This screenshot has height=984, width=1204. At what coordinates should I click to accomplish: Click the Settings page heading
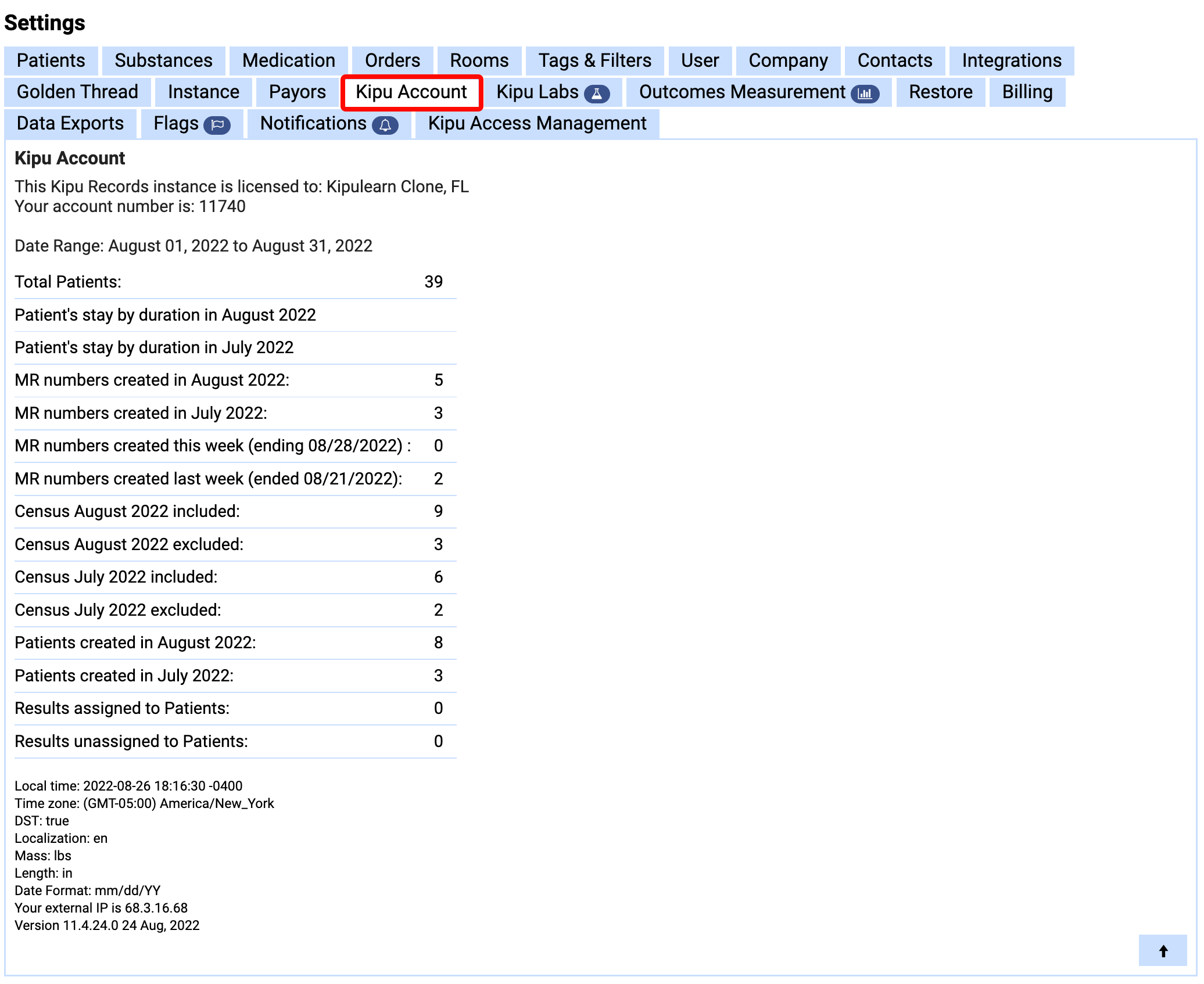pos(45,23)
